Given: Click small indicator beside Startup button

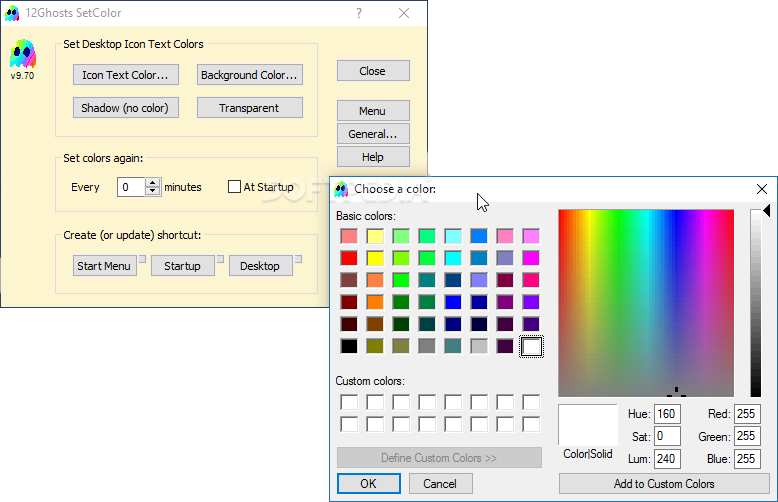Looking at the screenshot, I should pos(220,259).
